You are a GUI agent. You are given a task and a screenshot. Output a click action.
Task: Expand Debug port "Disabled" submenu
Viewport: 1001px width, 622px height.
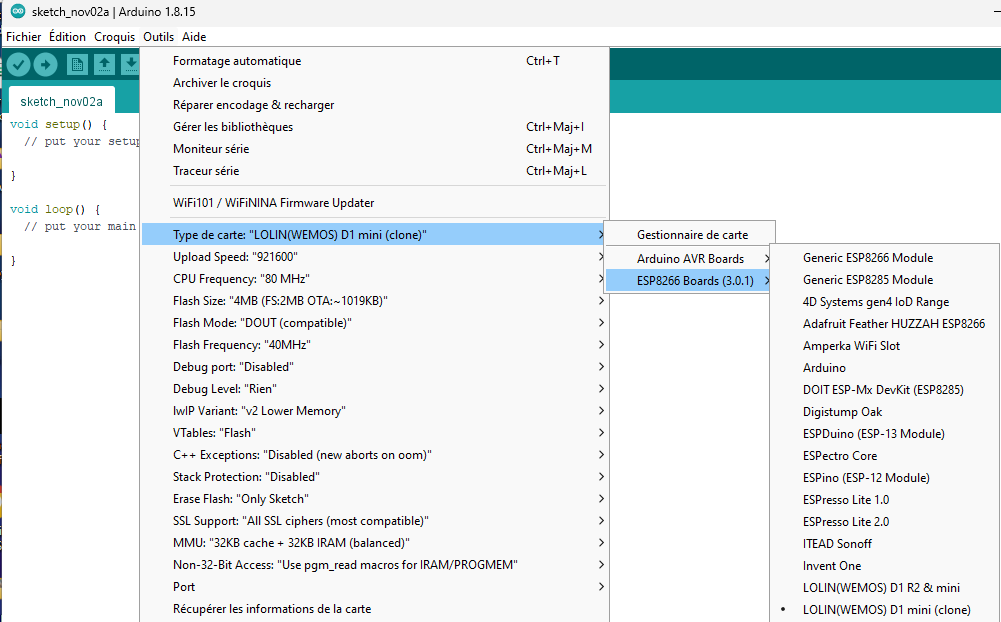click(374, 367)
